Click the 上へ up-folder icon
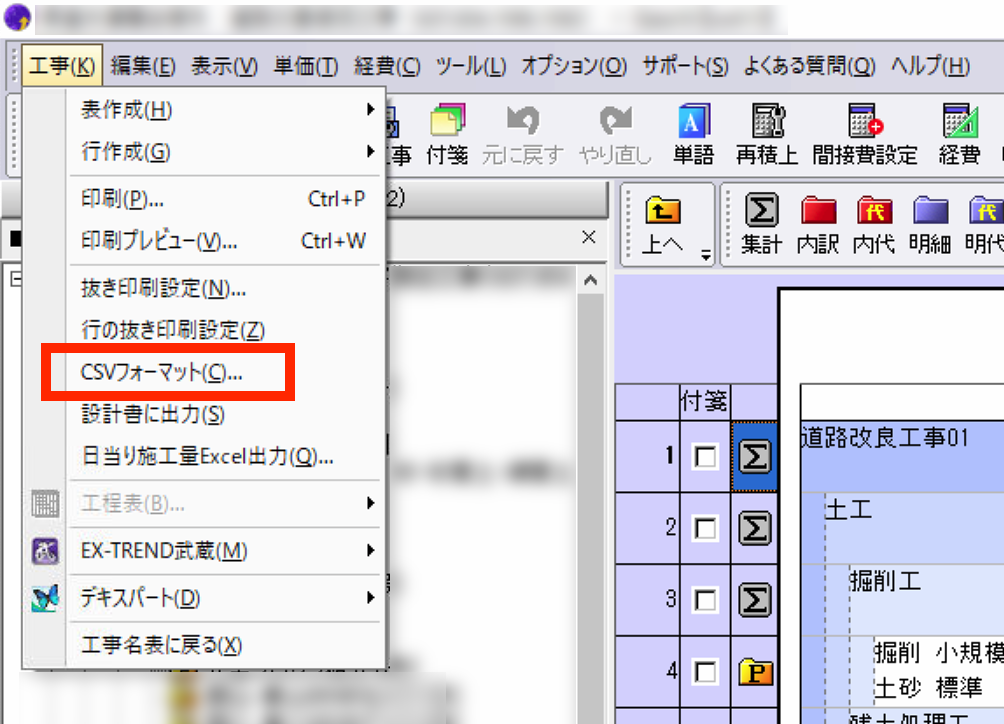This screenshot has width=1004, height=724. 663,225
